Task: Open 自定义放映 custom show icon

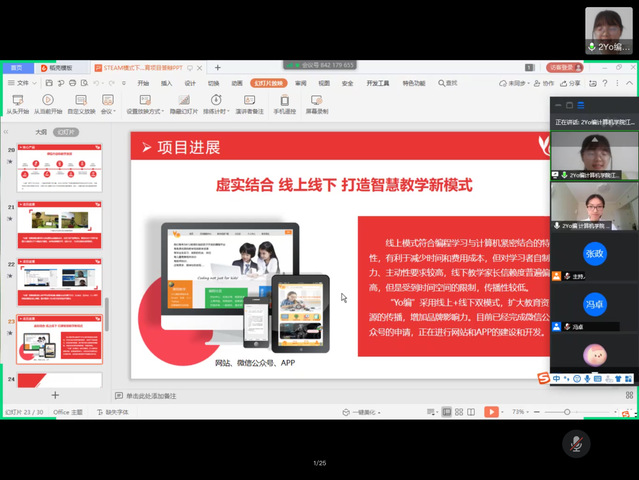Action: [x=82, y=101]
